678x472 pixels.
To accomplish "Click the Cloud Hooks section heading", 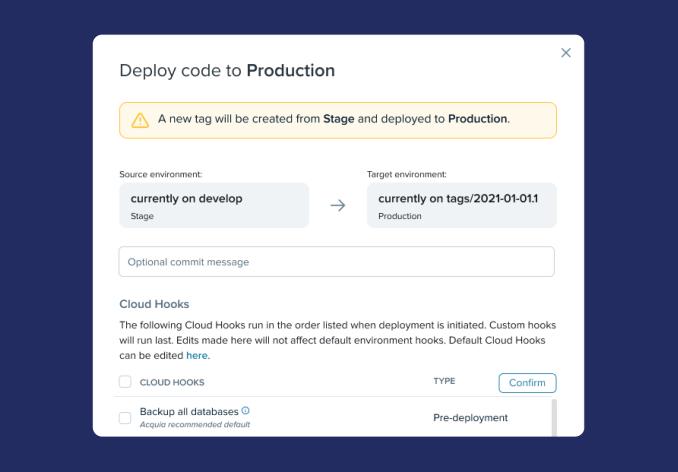I will (154, 304).
